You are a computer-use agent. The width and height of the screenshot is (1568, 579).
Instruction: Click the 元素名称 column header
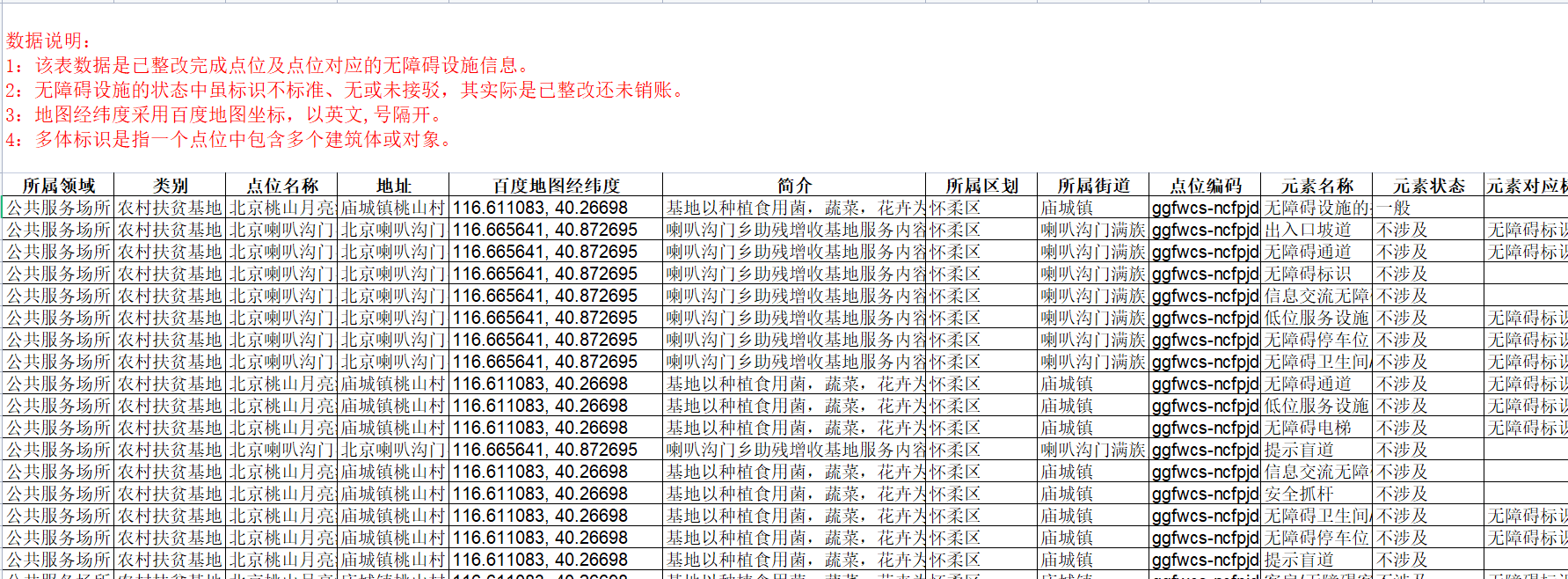(1316, 186)
